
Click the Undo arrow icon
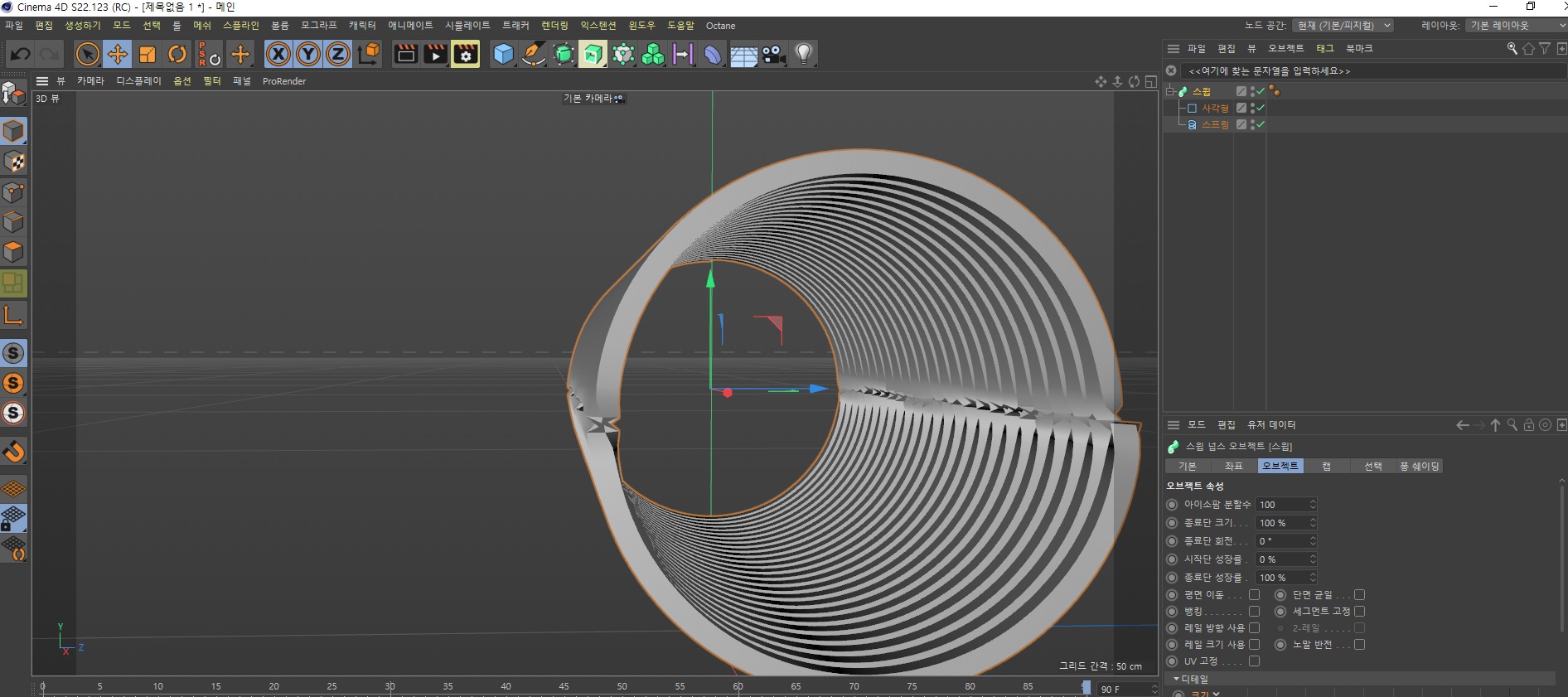(x=20, y=55)
